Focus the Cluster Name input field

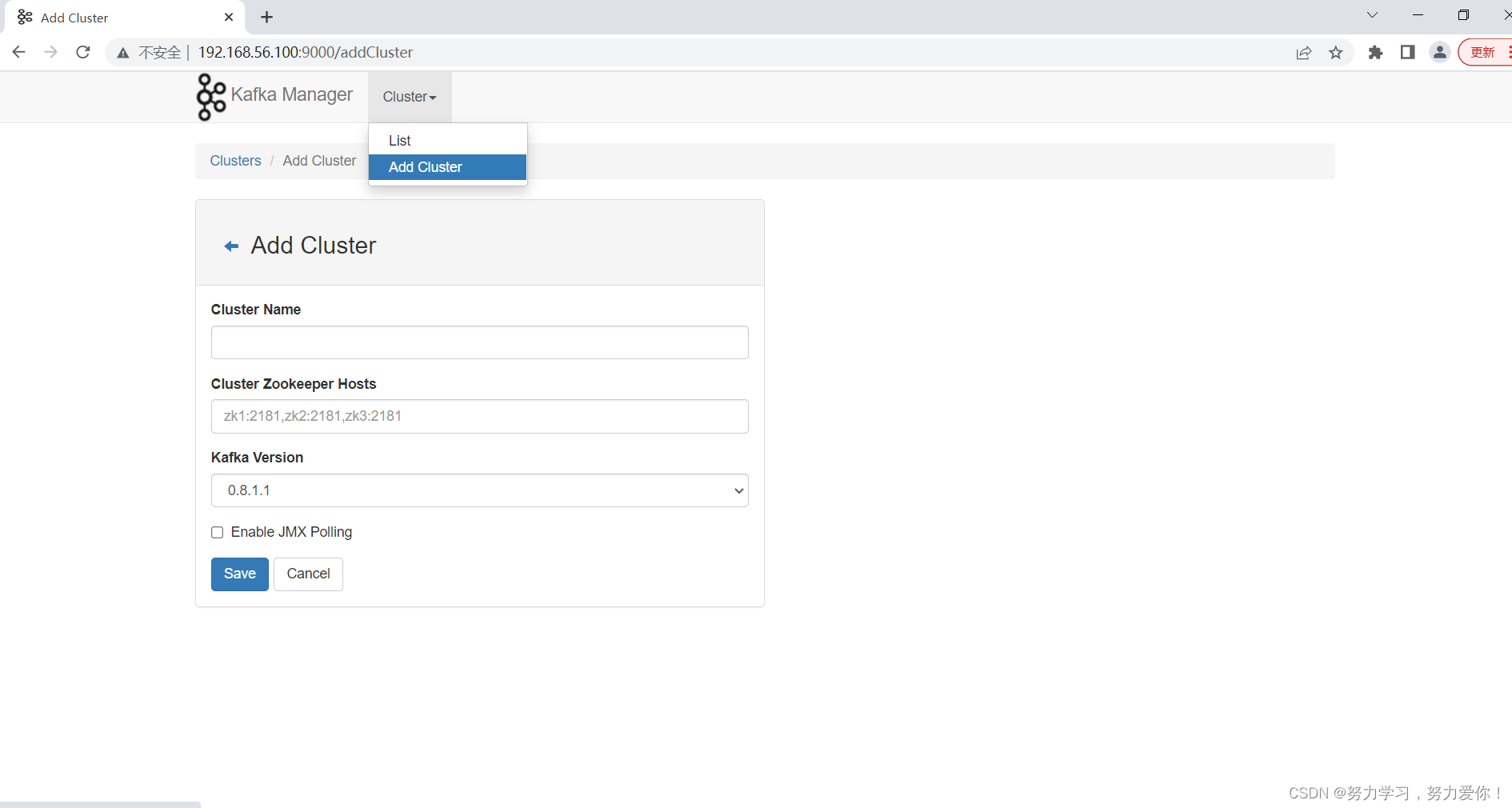tap(479, 342)
